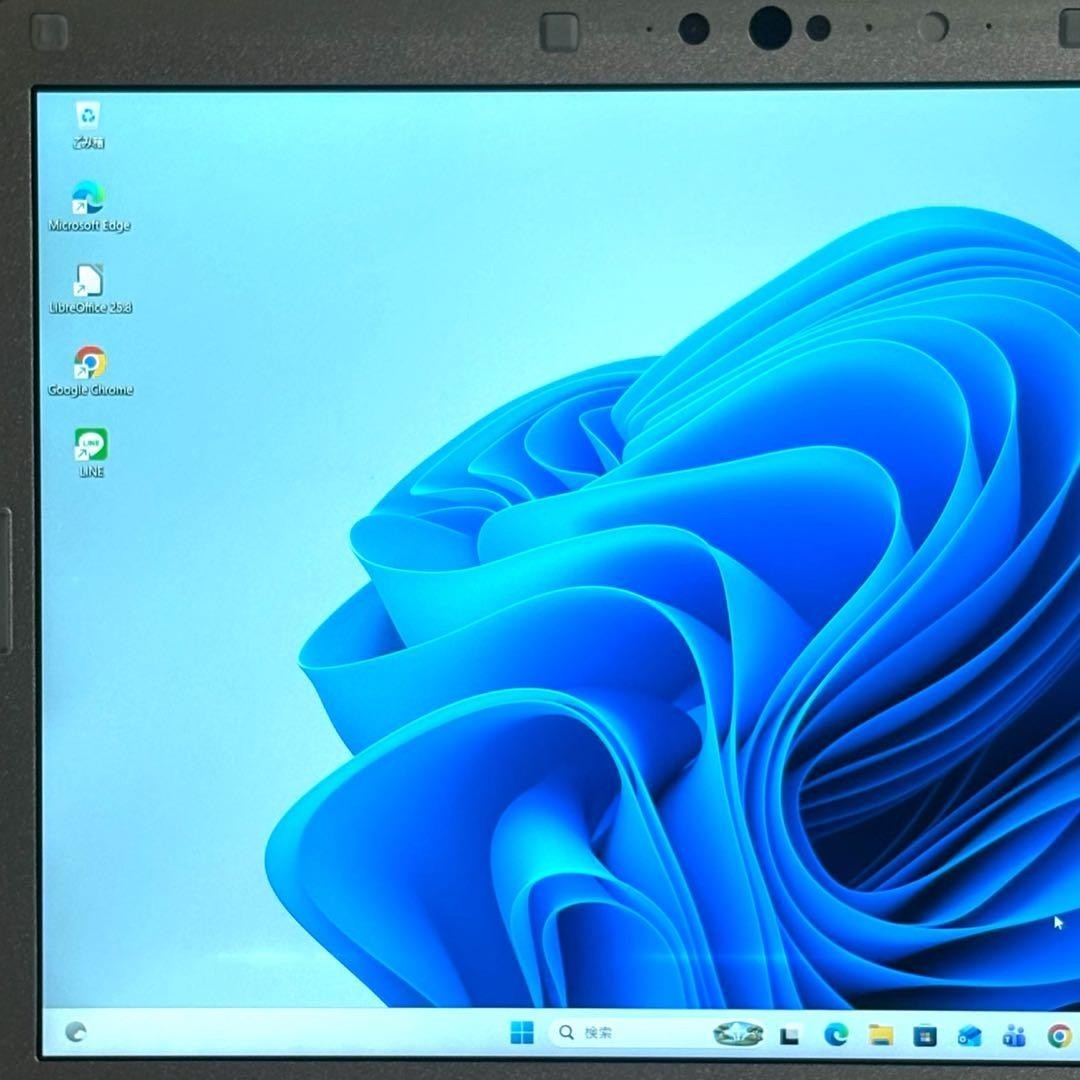Open the widgets icon at taskbar's left end
Image resolution: width=1080 pixels, height=1080 pixels.
pos(76,1031)
